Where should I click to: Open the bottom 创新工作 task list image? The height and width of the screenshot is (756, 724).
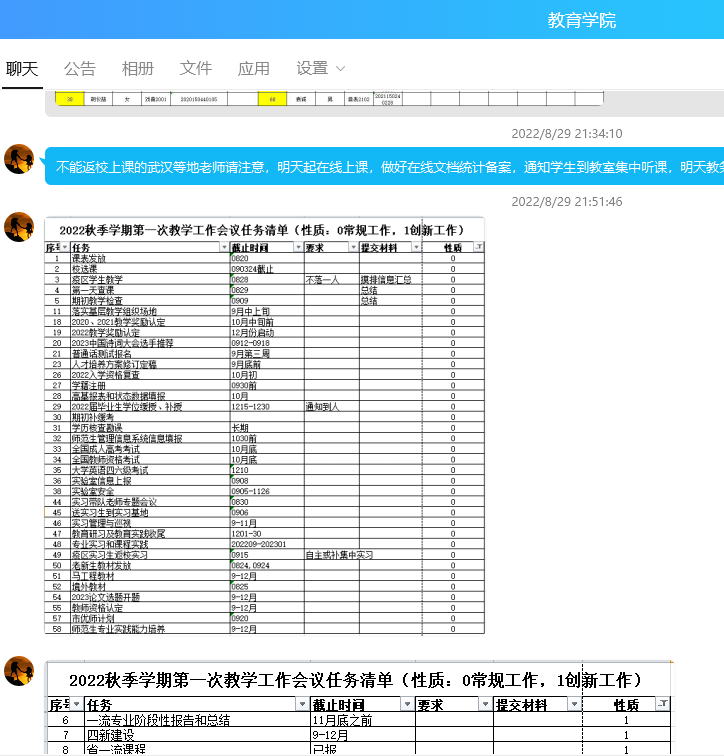tap(358, 708)
